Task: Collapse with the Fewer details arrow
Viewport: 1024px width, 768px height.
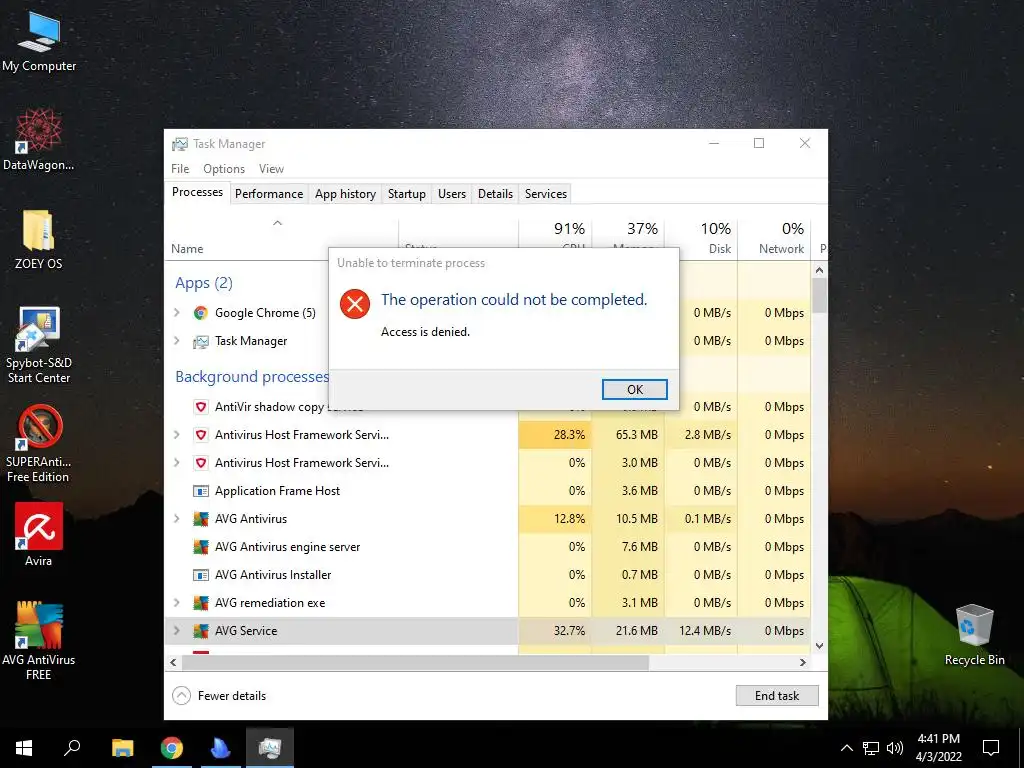Action: click(x=181, y=696)
